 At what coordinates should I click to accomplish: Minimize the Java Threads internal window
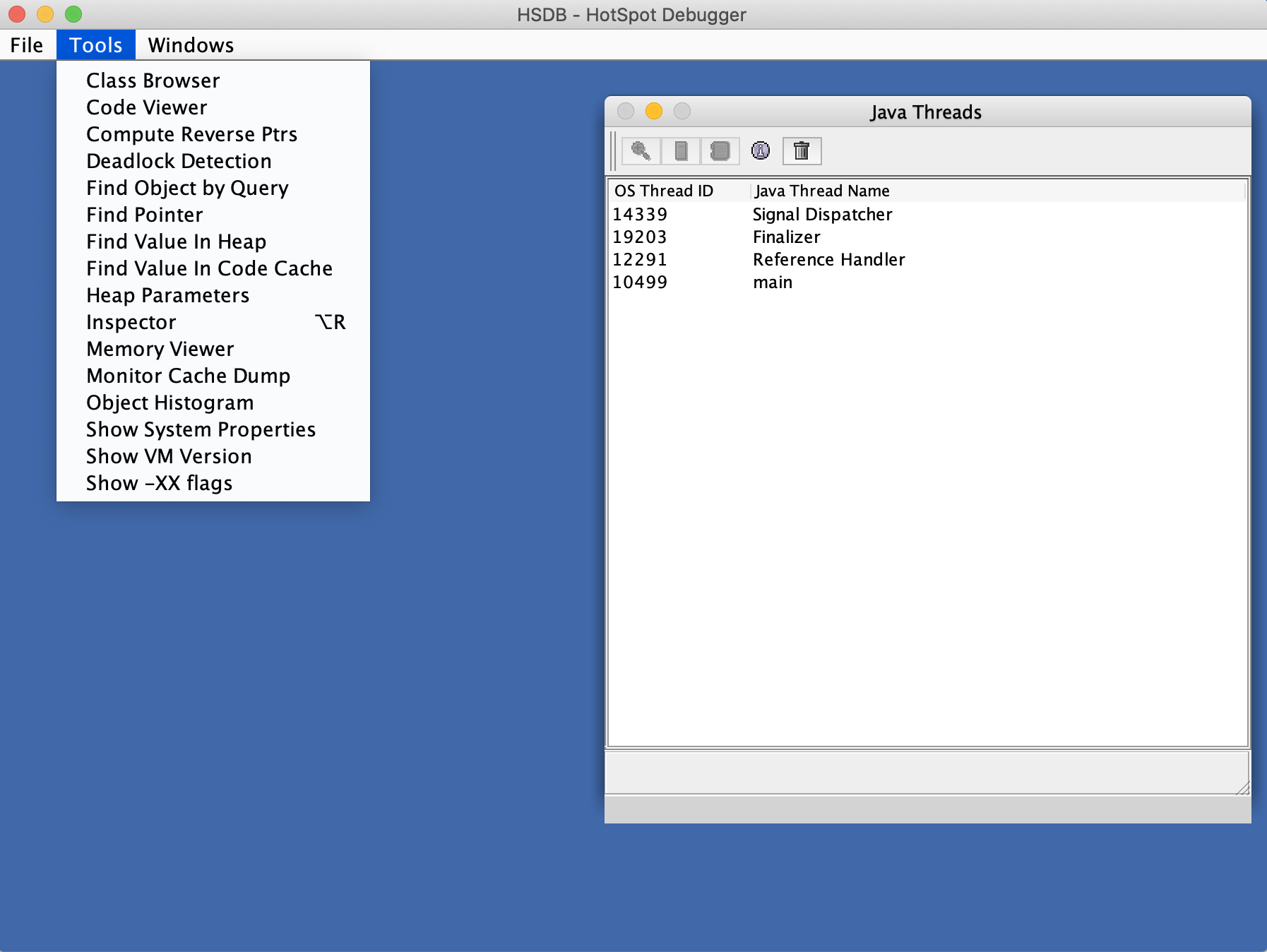coord(654,112)
